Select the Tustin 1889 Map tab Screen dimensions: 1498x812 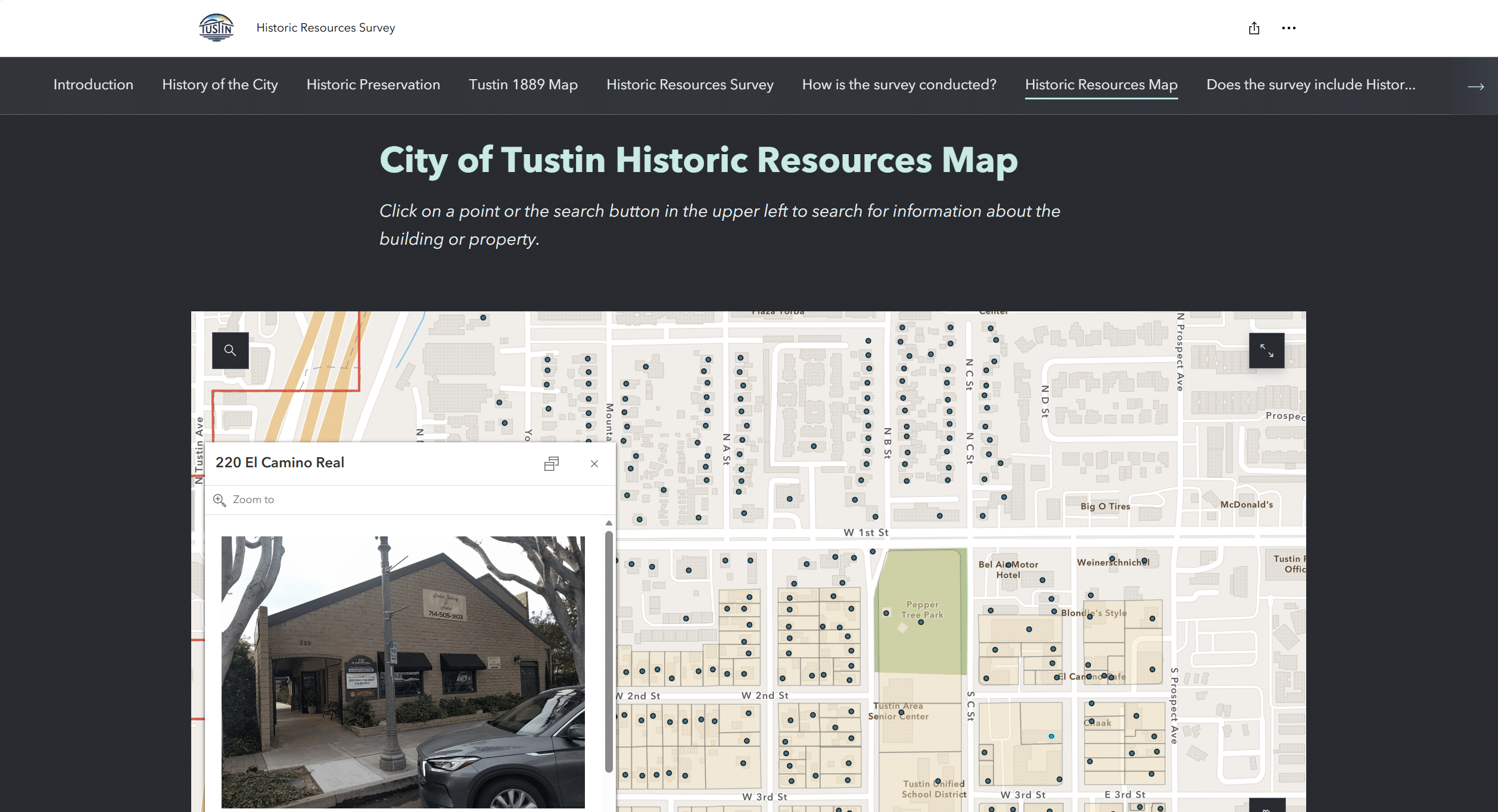(523, 85)
